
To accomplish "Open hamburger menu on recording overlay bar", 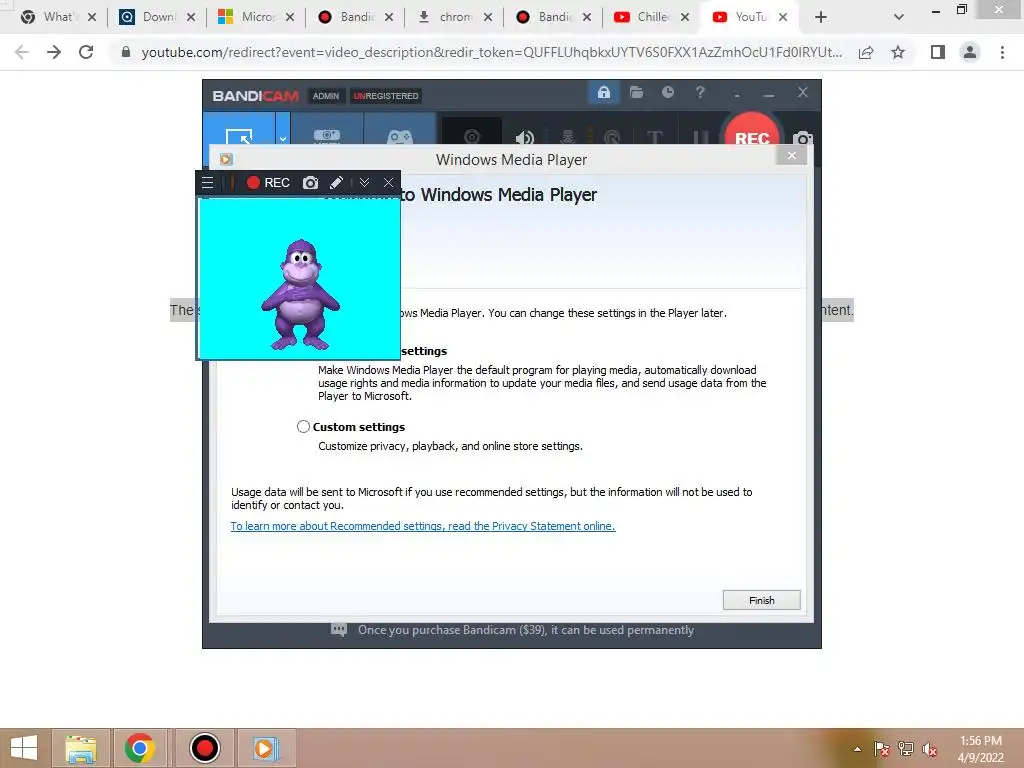I will pos(207,183).
